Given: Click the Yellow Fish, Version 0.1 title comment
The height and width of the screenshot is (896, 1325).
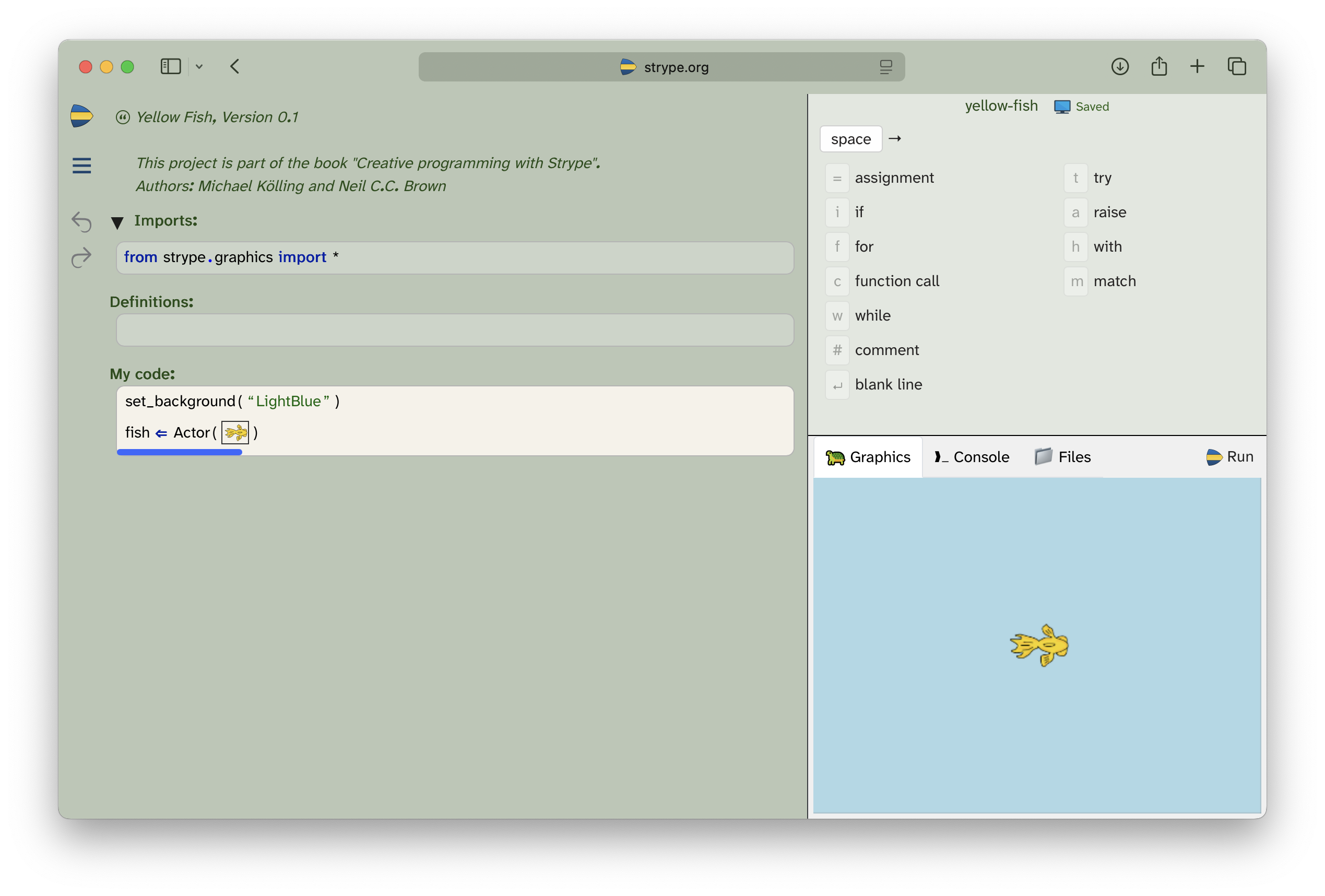Looking at the screenshot, I should 217,117.
